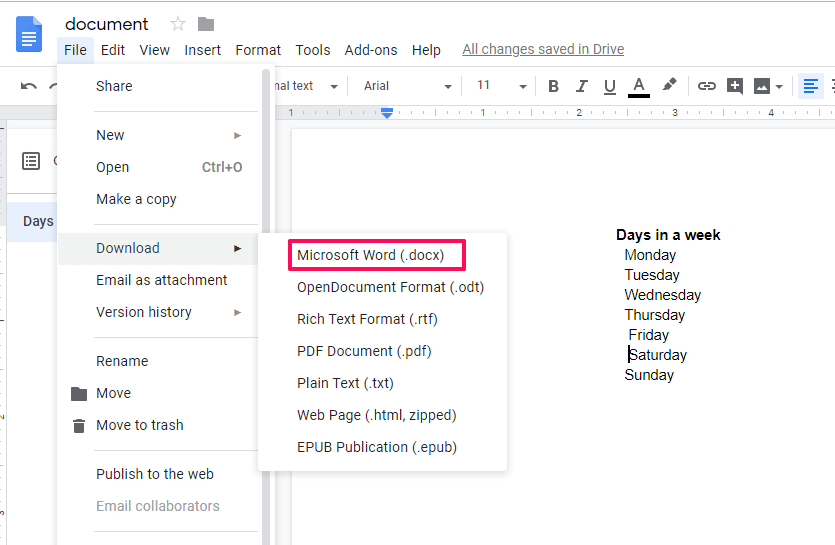Click the folder icon next to the document title
The height and width of the screenshot is (545, 835).
206,25
